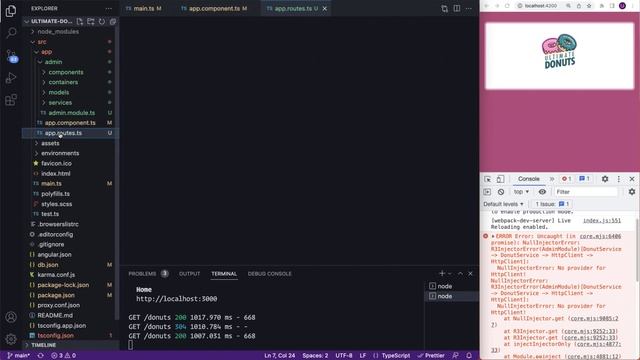
Task: Close the terminal panel
Action: point(470,273)
